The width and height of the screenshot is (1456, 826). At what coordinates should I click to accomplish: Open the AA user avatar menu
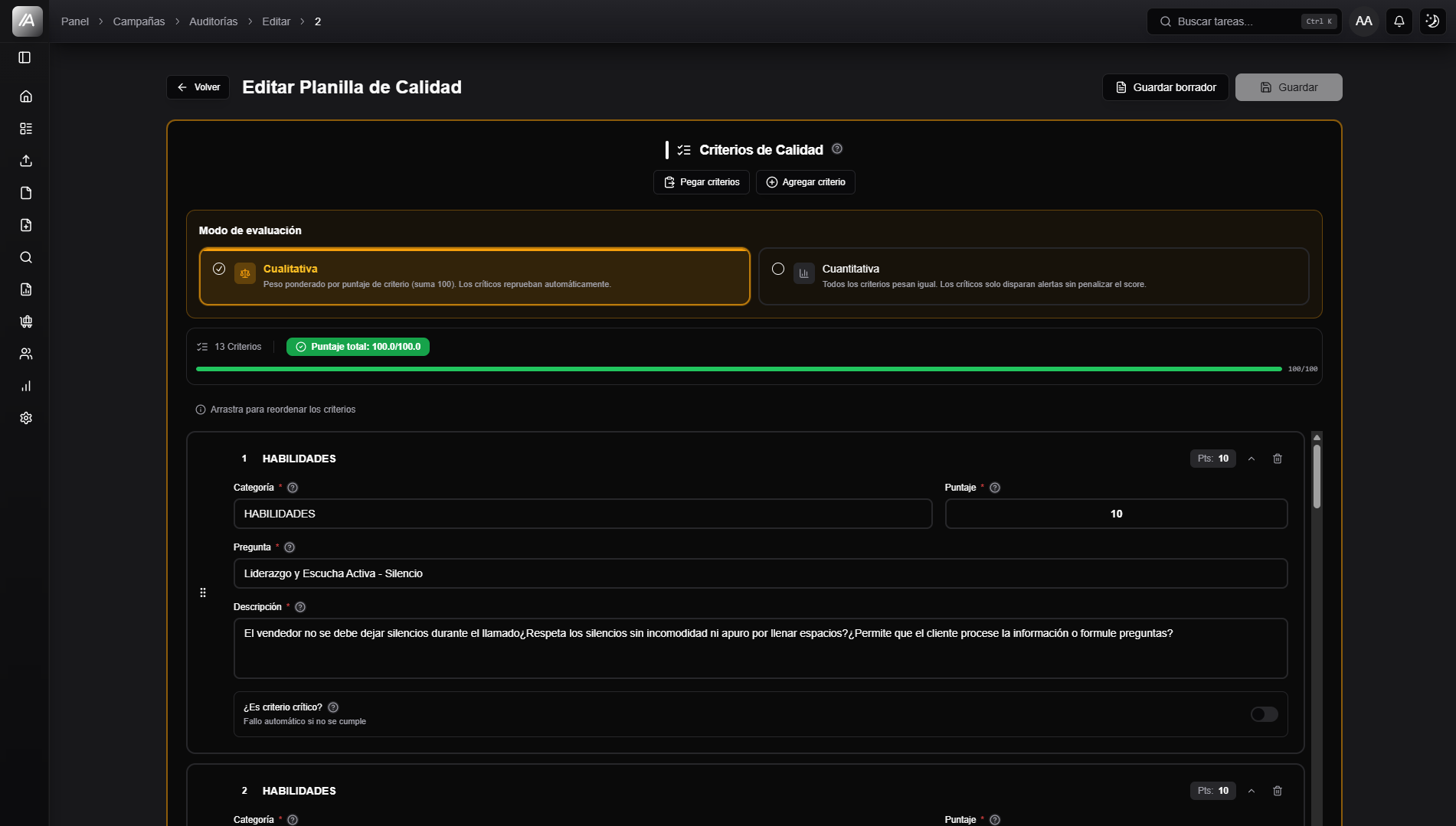tap(1363, 21)
